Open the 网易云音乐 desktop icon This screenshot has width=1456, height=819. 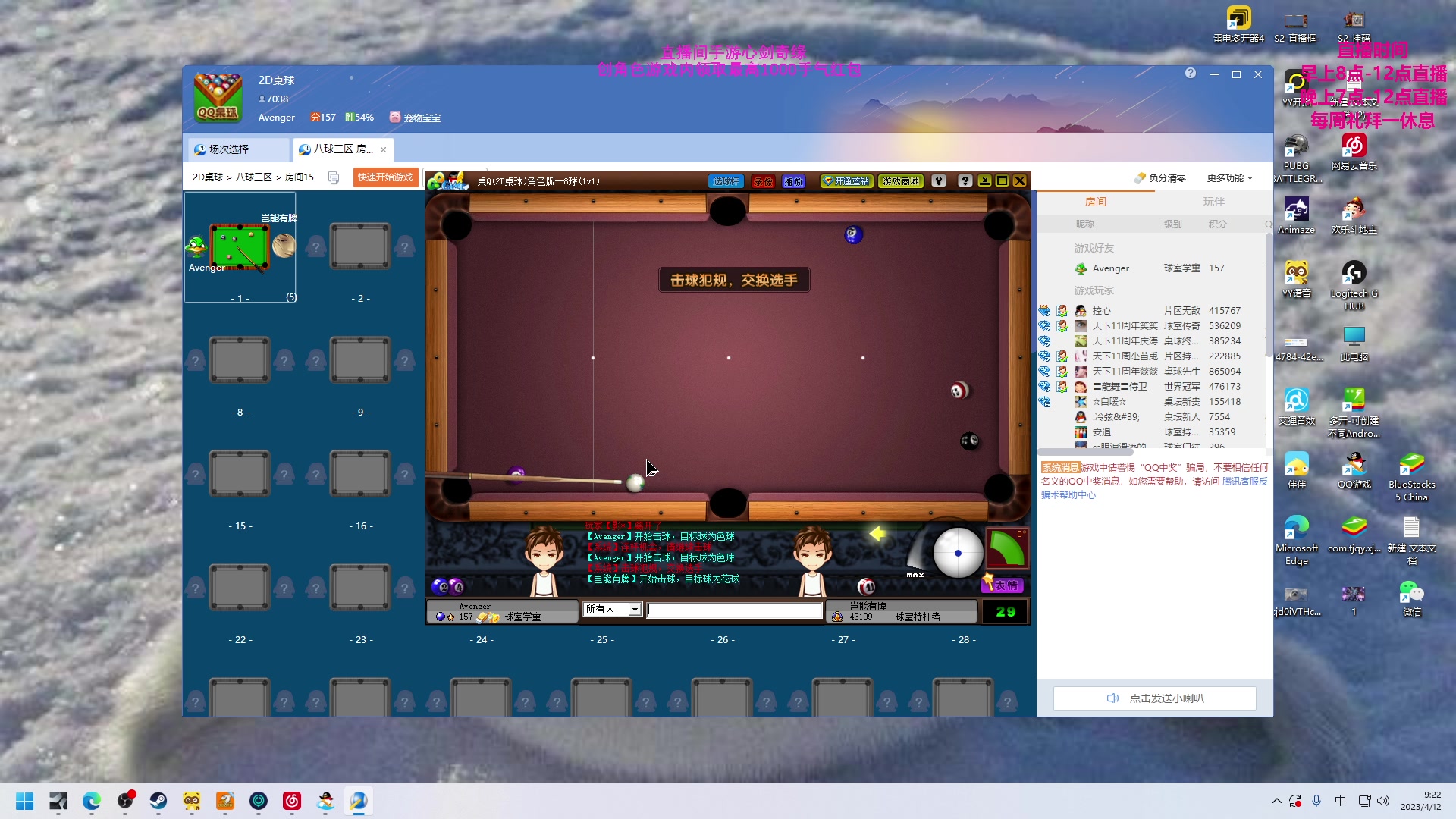click(x=1354, y=152)
